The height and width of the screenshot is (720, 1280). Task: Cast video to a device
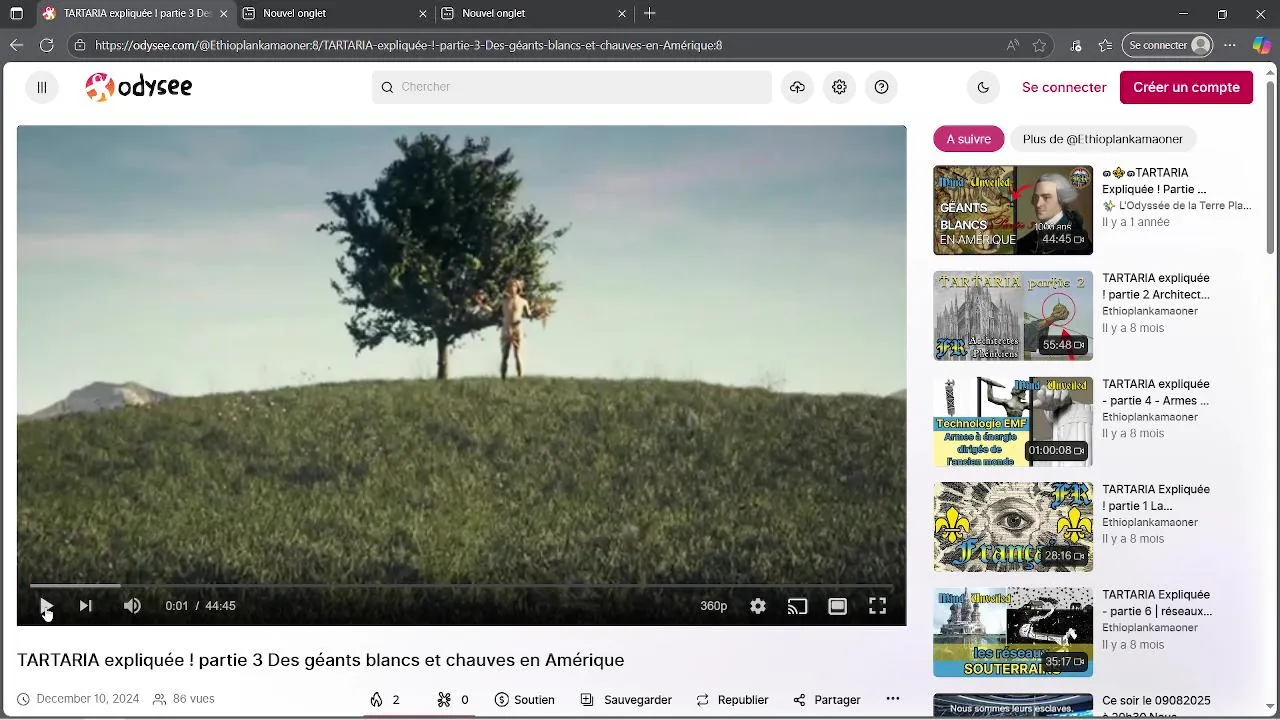coord(797,606)
